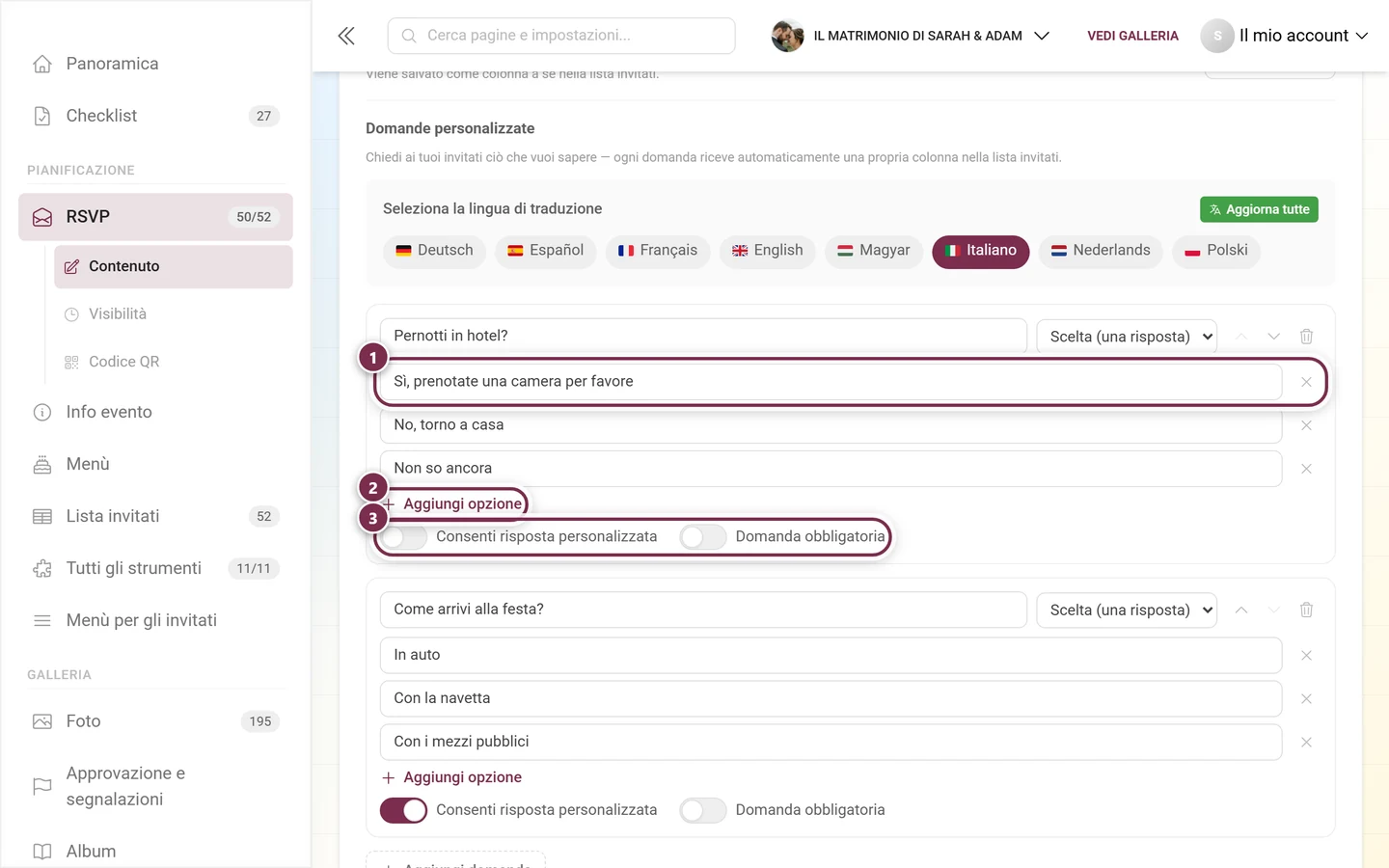
Task: Edit the "Pernotti in hotel?" question title field
Action: 703,336
